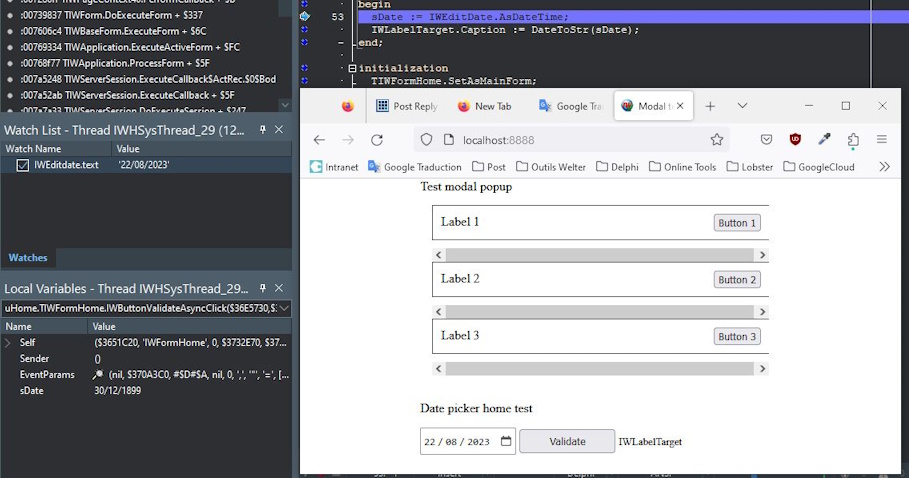909x478 pixels.
Task: Switch to Google Translate tab
Action: click(571, 106)
